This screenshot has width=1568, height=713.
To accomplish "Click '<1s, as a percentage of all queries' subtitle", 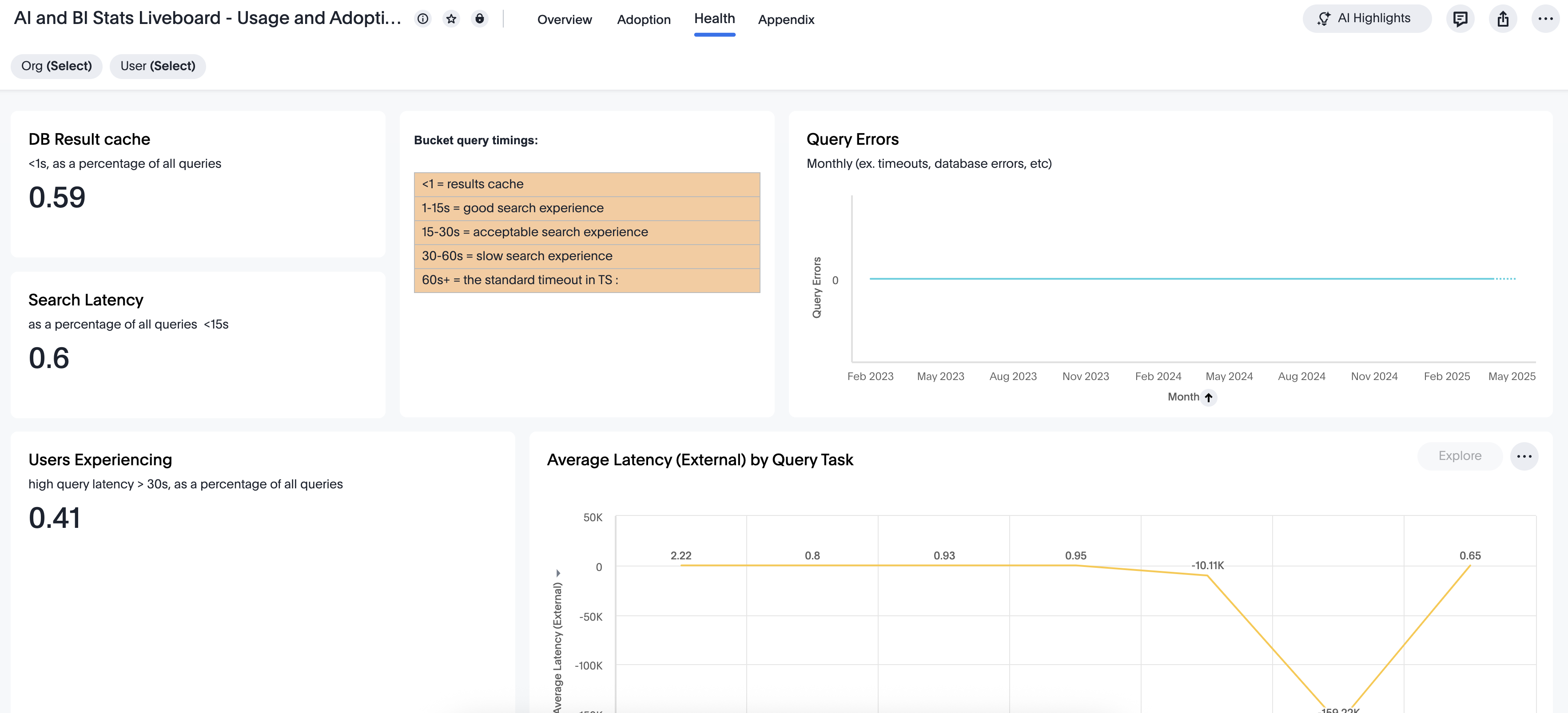I will 125,164.
